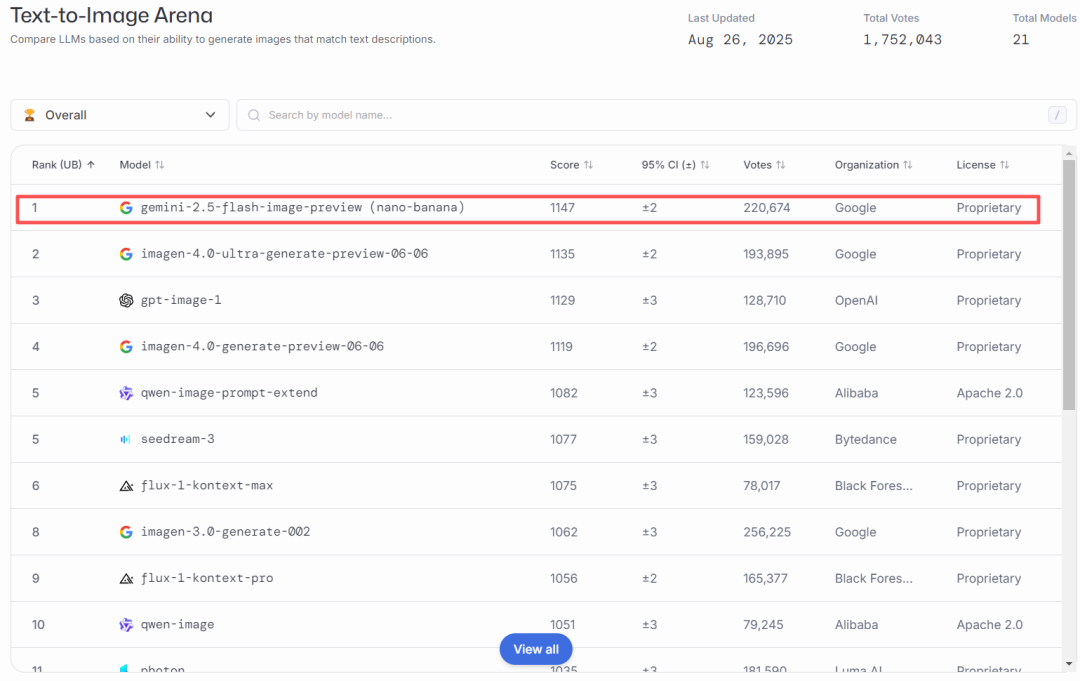This screenshot has width=1080, height=681.
Task: Click the magnifying glass search icon
Action: click(254, 115)
